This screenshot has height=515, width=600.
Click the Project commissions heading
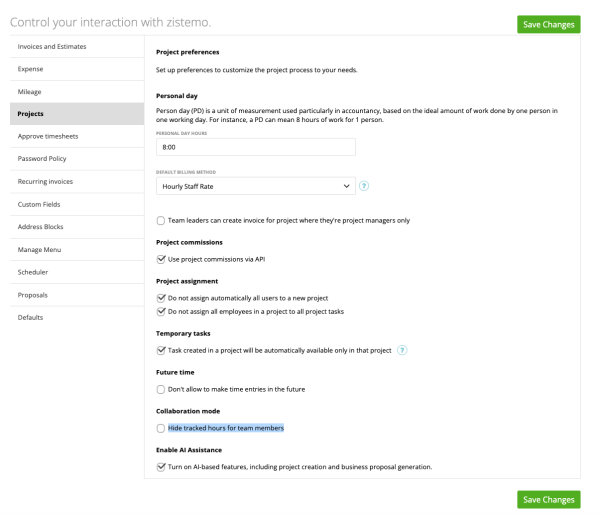pyautogui.click(x=189, y=242)
